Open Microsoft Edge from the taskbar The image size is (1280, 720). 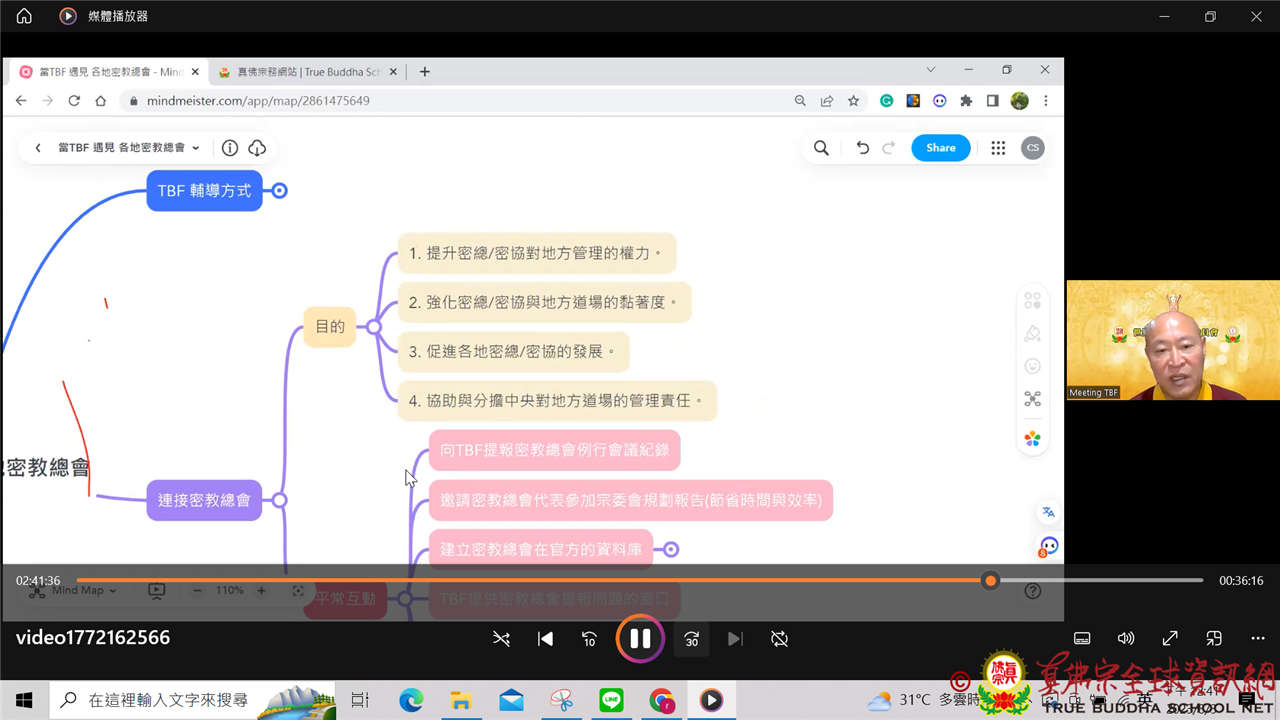click(x=411, y=700)
